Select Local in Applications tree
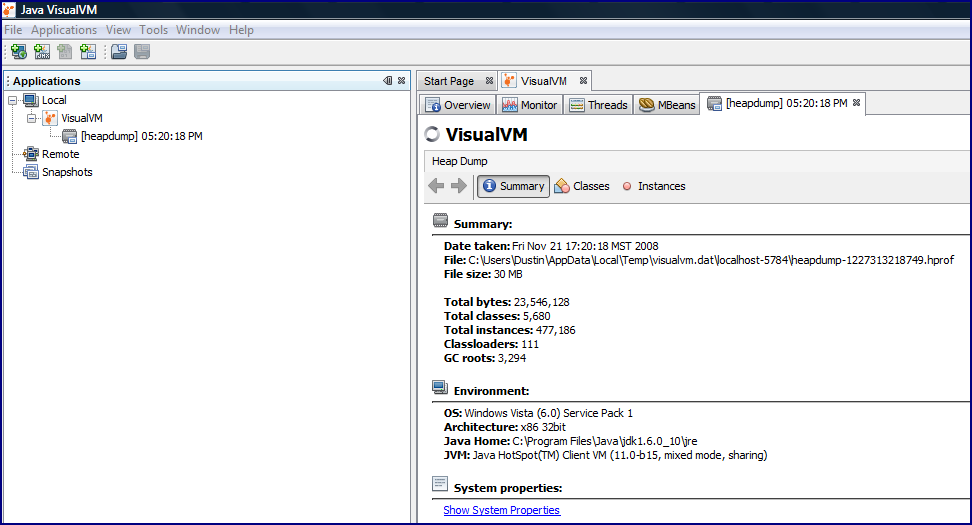This screenshot has width=972, height=525. (x=54, y=100)
